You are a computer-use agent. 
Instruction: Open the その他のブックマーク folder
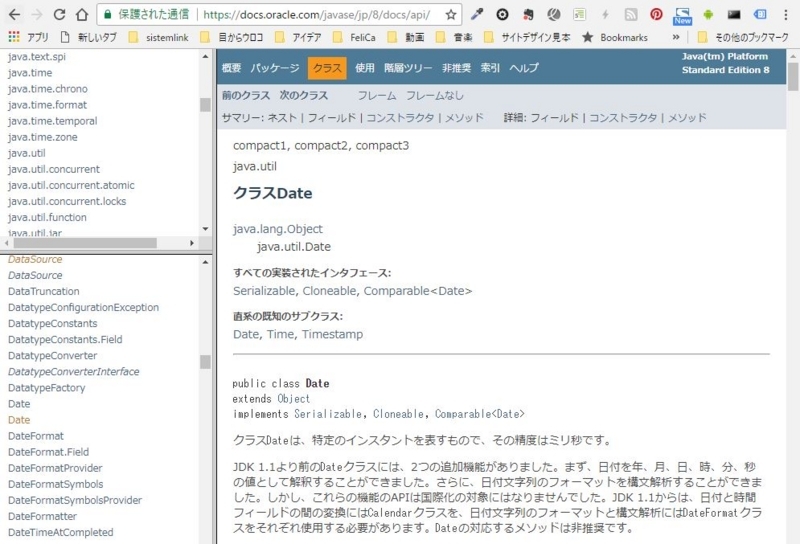(742, 37)
